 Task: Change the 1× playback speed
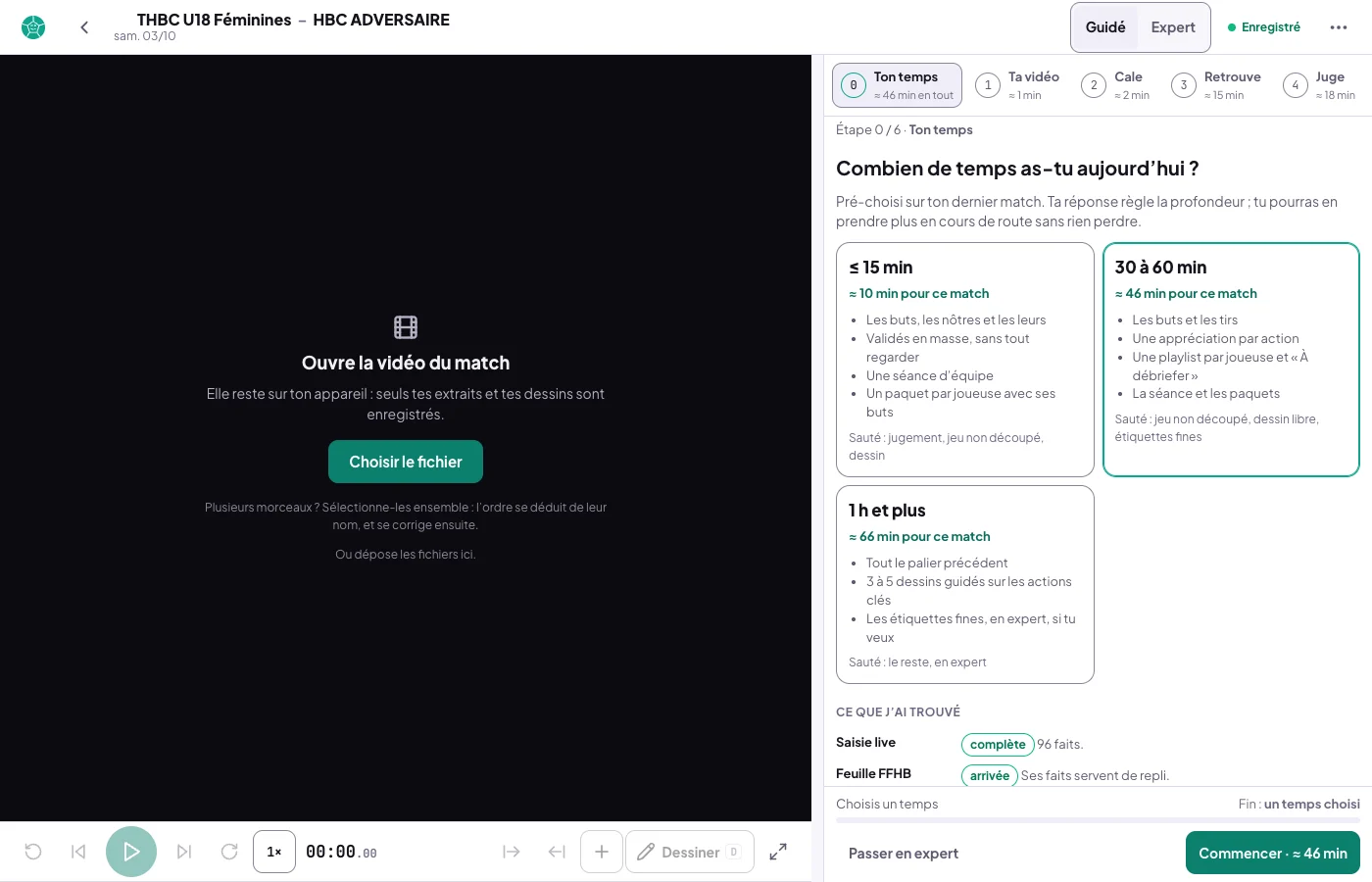(274, 852)
